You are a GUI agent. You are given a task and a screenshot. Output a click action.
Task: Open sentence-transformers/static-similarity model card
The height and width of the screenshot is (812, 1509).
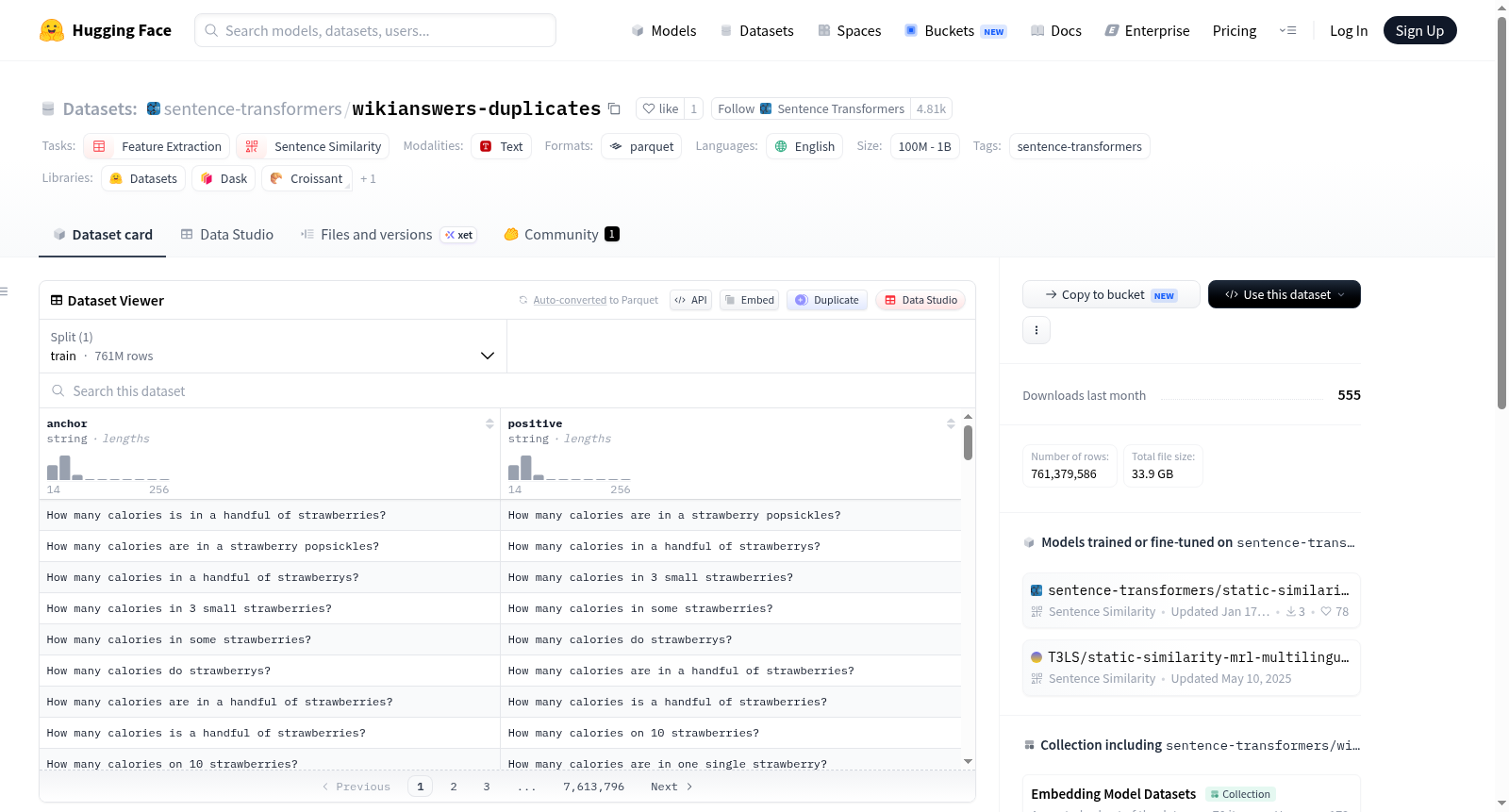[1191, 601]
